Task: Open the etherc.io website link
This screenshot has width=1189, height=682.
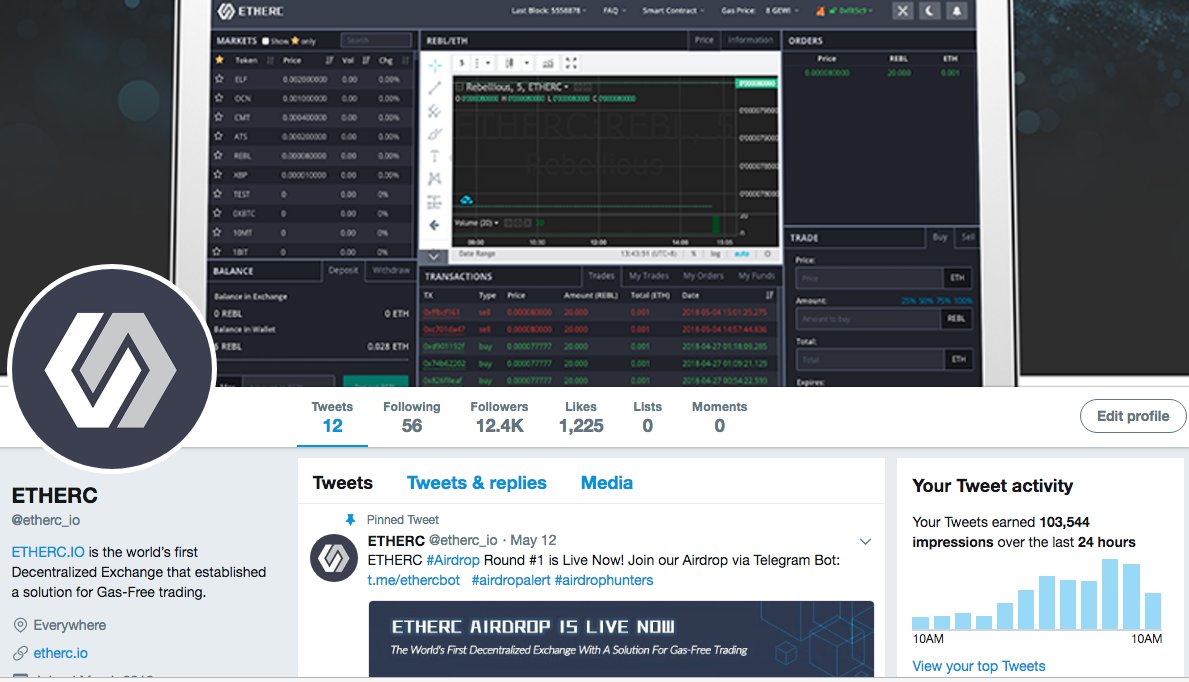Action: coord(61,653)
